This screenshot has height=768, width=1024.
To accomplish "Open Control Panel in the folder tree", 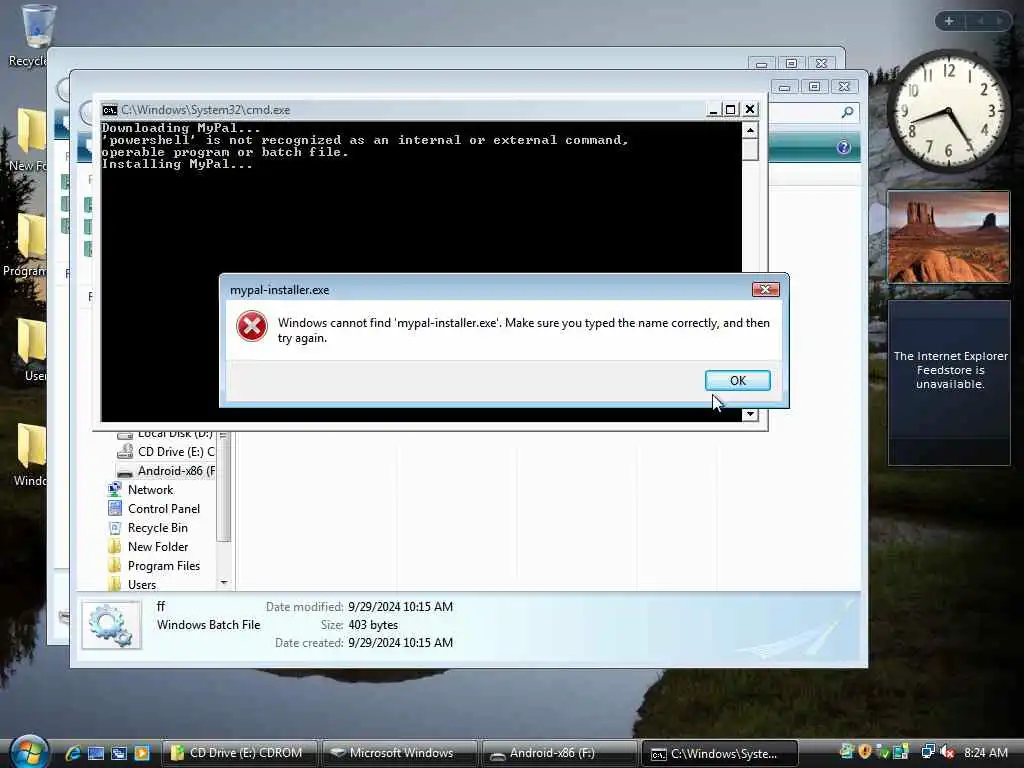I will [x=164, y=509].
